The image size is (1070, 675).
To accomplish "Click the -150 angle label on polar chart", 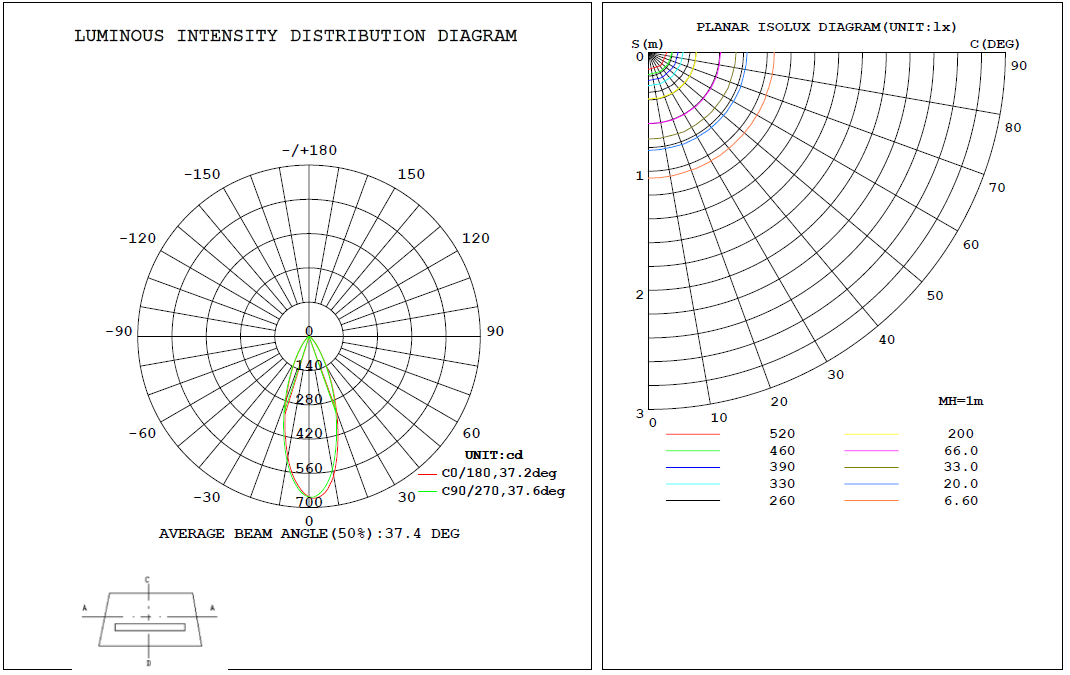I will 202,174.
